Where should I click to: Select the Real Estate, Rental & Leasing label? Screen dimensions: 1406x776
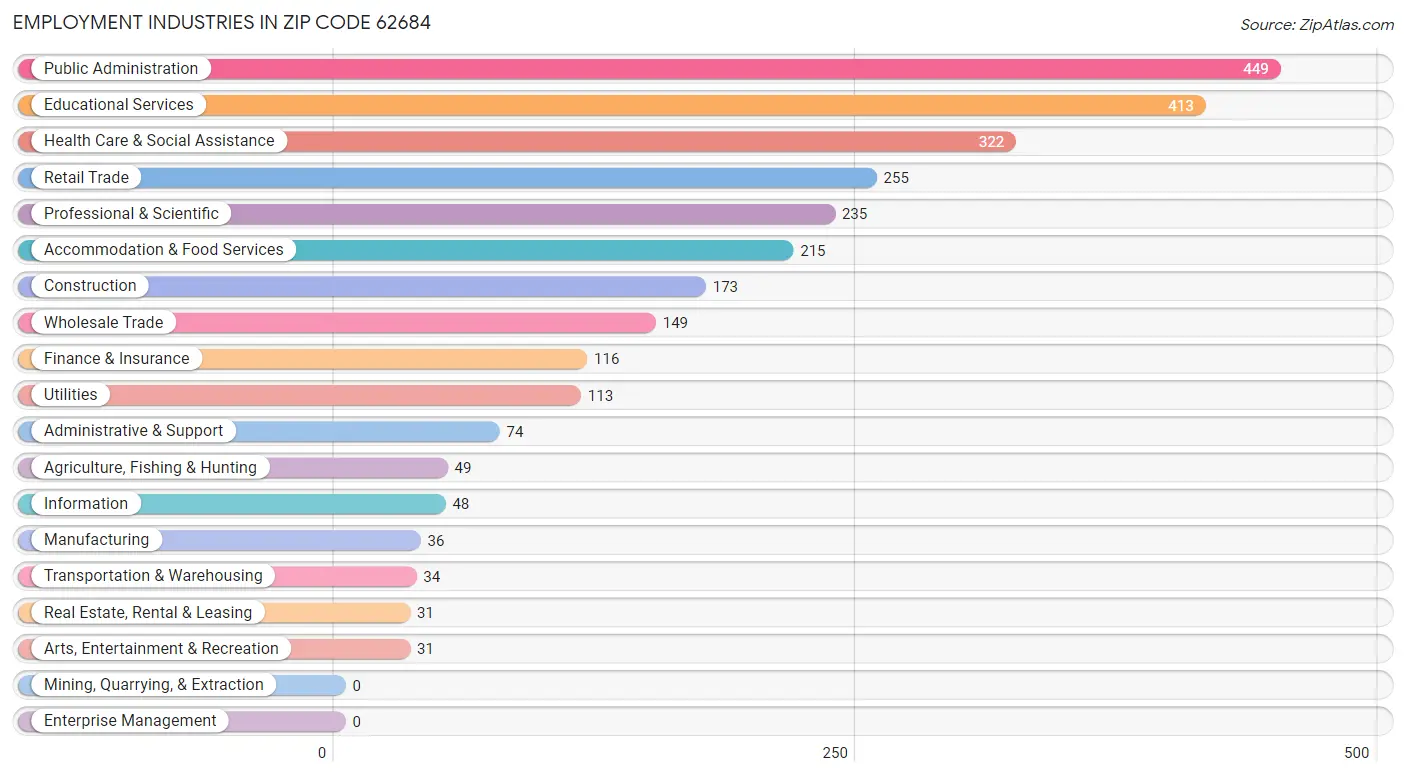point(148,612)
